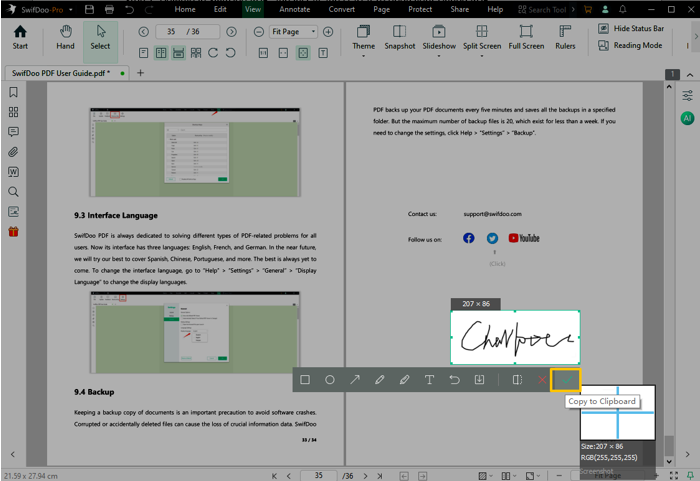Open properties sliders panel icon
This screenshot has width=700, height=481.
pos(688,95)
